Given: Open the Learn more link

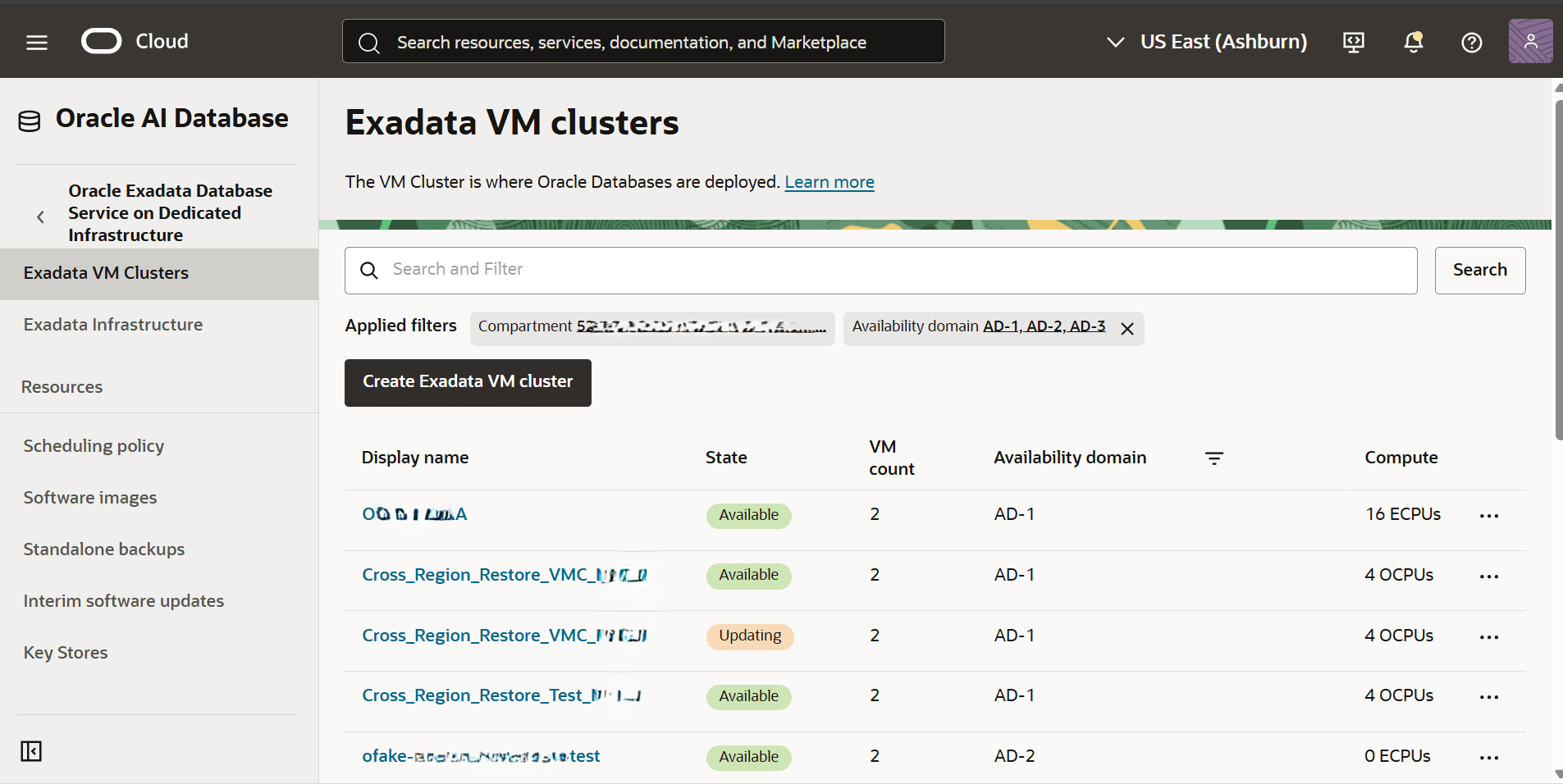Looking at the screenshot, I should pyautogui.click(x=829, y=181).
